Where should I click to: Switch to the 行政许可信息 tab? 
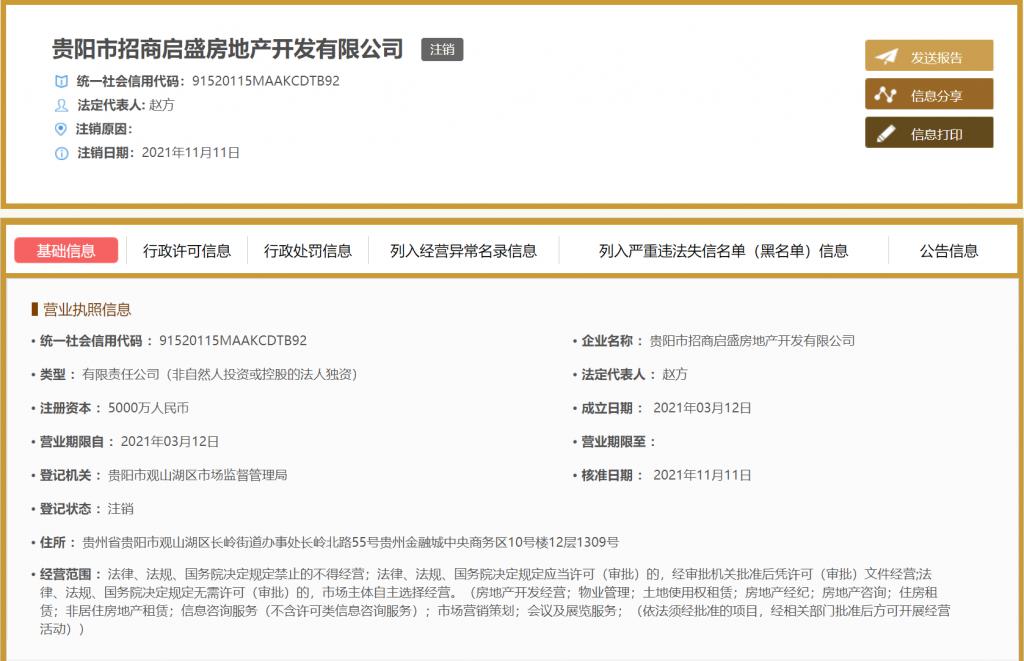tap(187, 251)
